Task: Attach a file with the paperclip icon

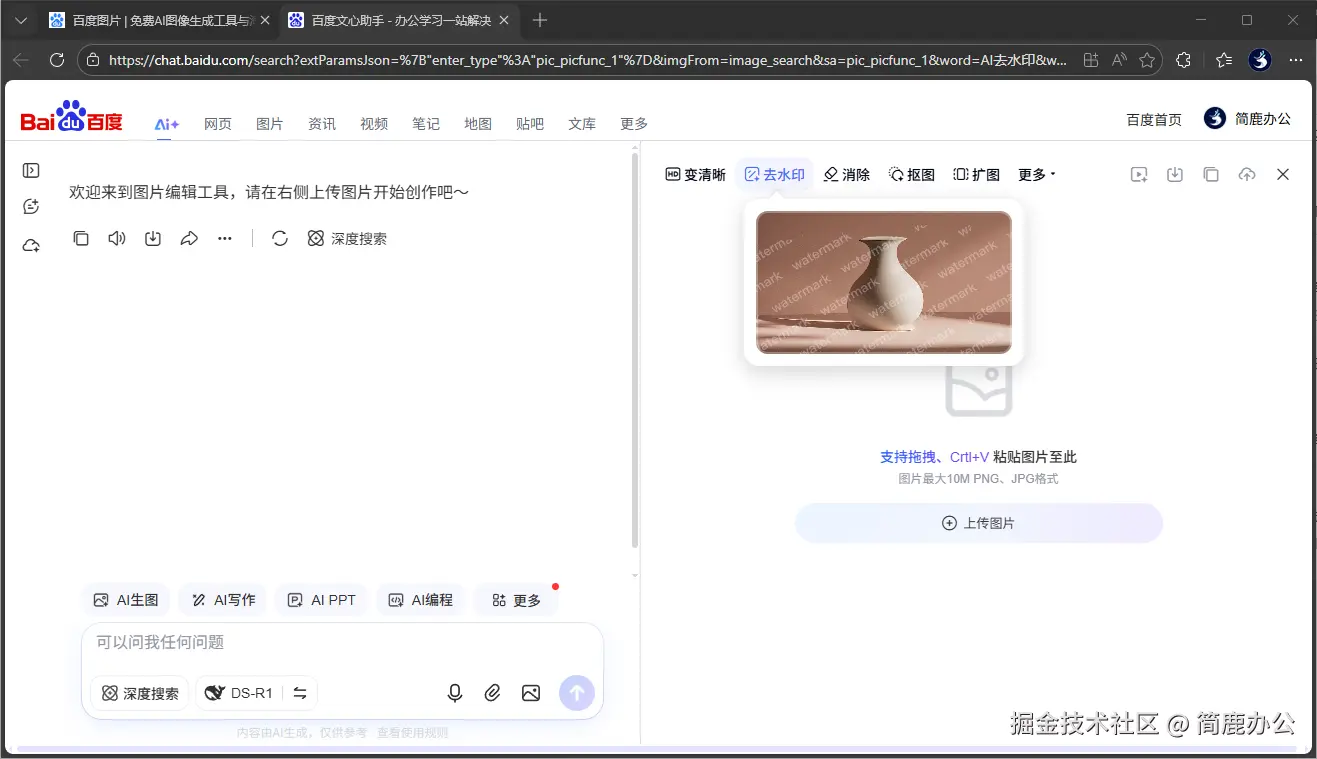Action: 492,692
